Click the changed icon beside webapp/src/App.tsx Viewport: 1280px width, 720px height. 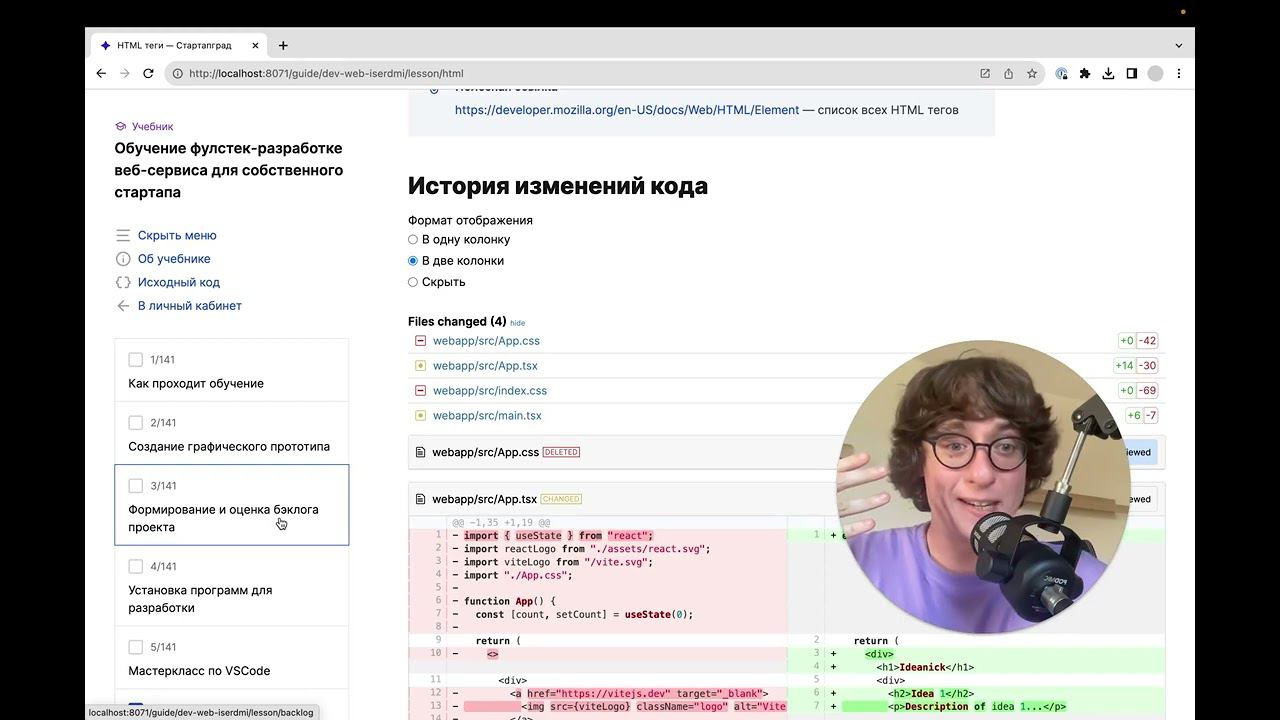420,366
